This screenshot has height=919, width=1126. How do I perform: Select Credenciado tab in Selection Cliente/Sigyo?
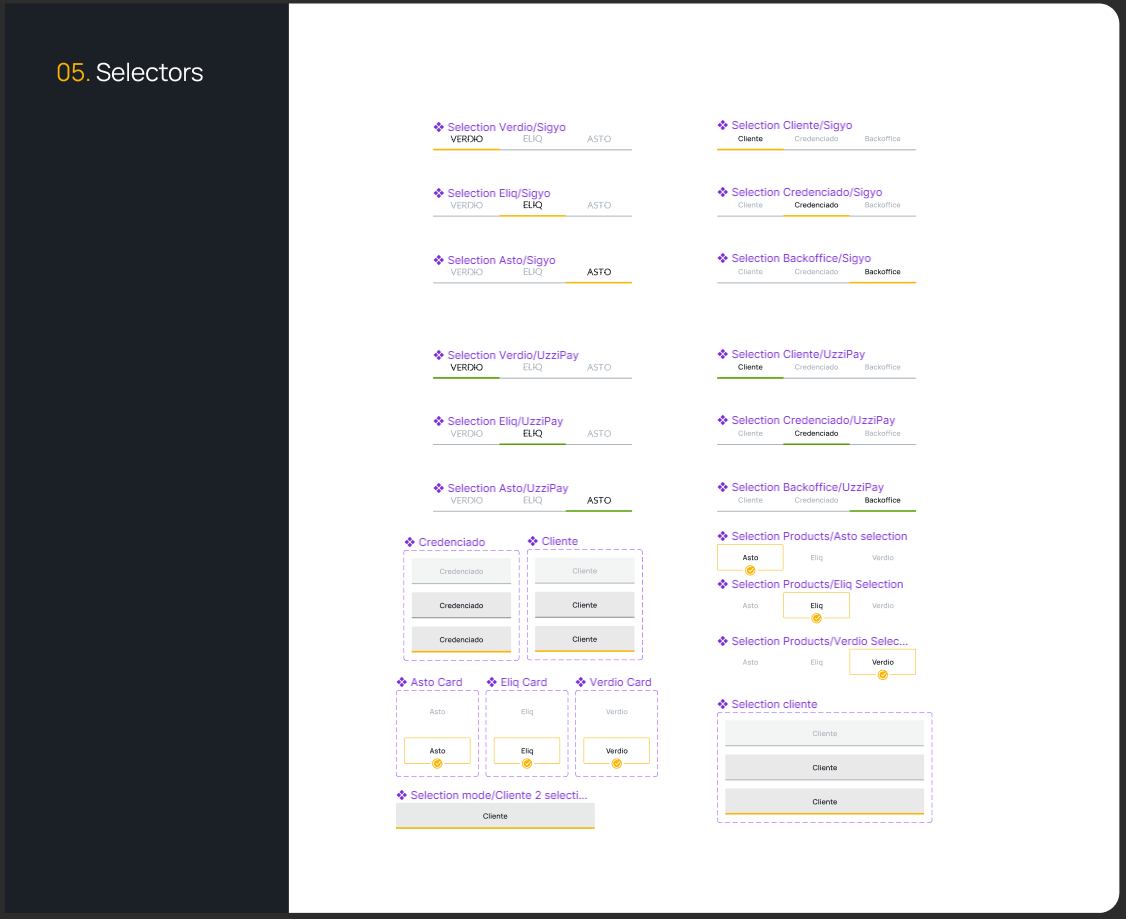point(816,139)
